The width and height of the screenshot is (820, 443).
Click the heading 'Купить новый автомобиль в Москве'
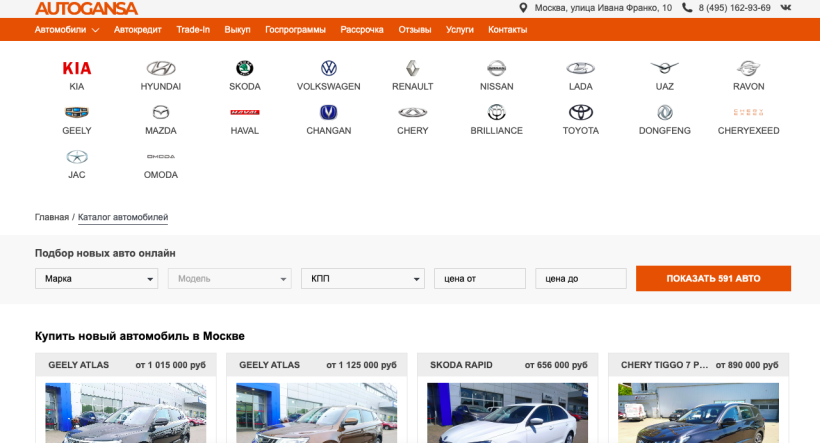pos(140,336)
